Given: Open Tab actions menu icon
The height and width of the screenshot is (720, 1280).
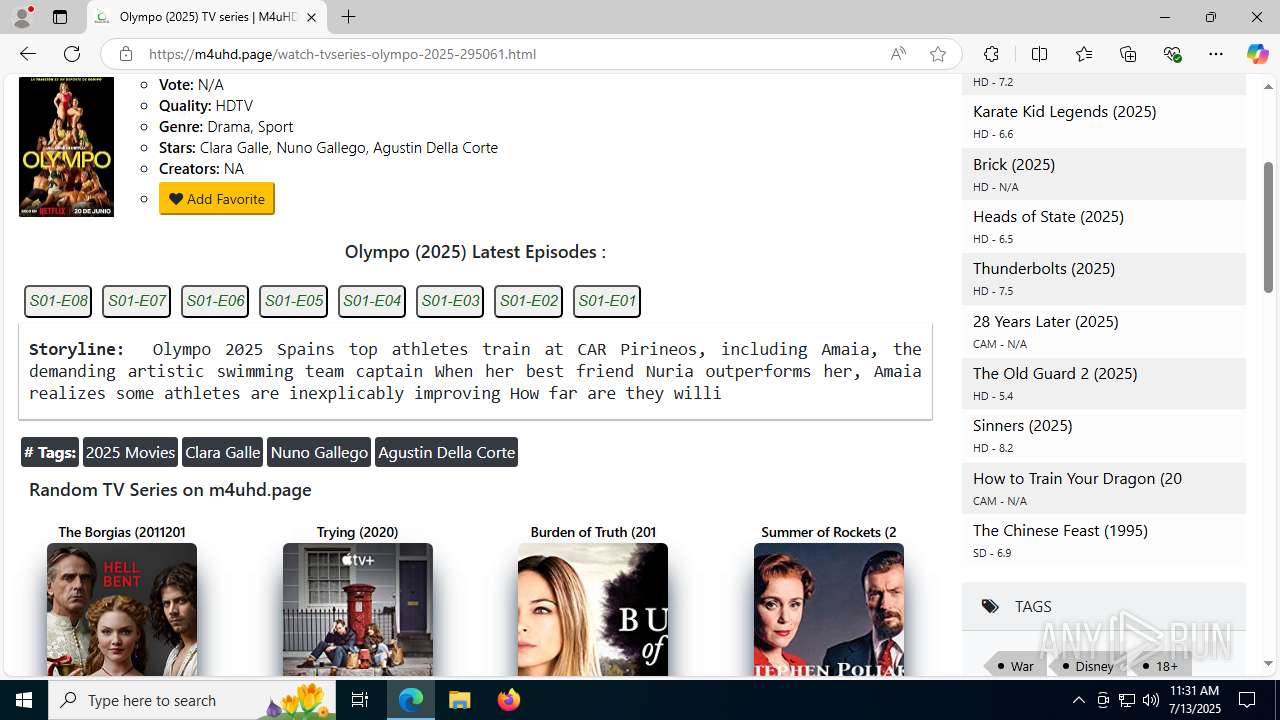Looking at the screenshot, I should pyautogui.click(x=60, y=17).
